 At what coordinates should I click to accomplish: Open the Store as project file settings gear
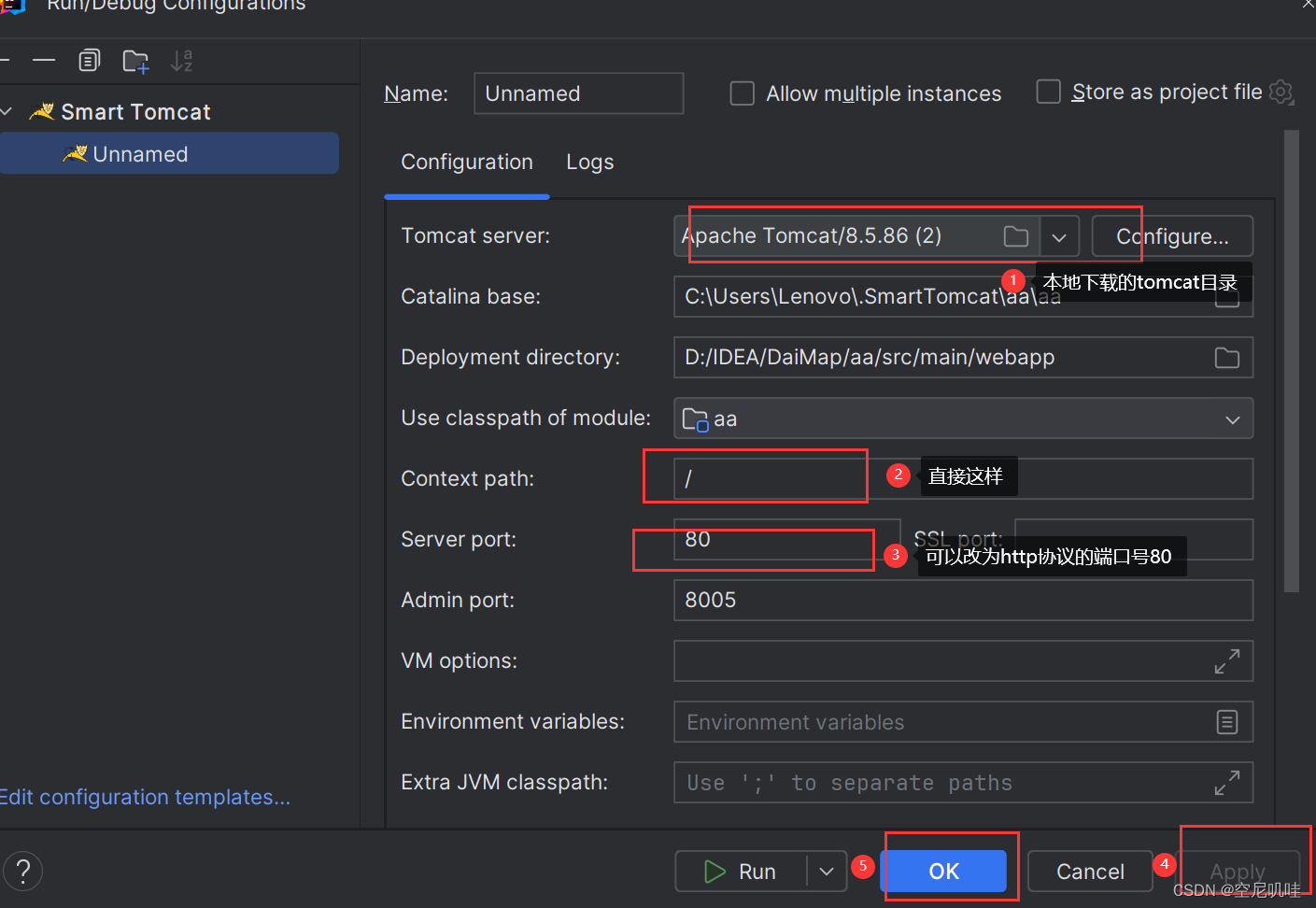click(1281, 92)
